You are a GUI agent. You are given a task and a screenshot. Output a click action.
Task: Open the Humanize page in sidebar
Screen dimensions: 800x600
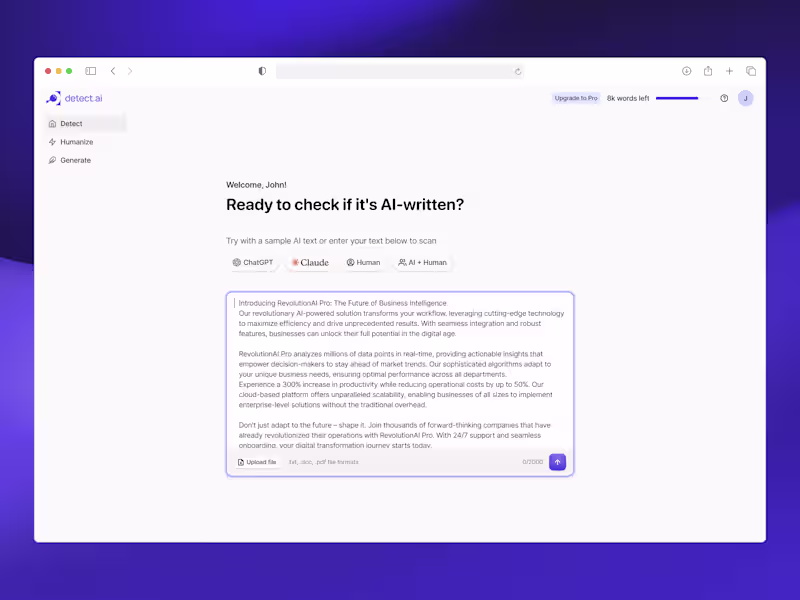pos(71,142)
